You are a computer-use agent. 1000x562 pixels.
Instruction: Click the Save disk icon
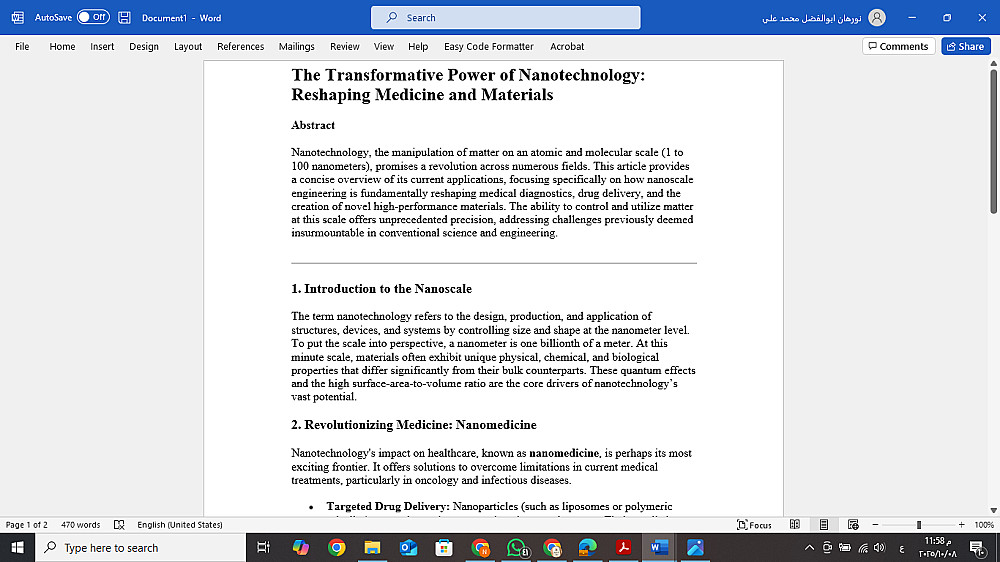(x=124, y=18)
